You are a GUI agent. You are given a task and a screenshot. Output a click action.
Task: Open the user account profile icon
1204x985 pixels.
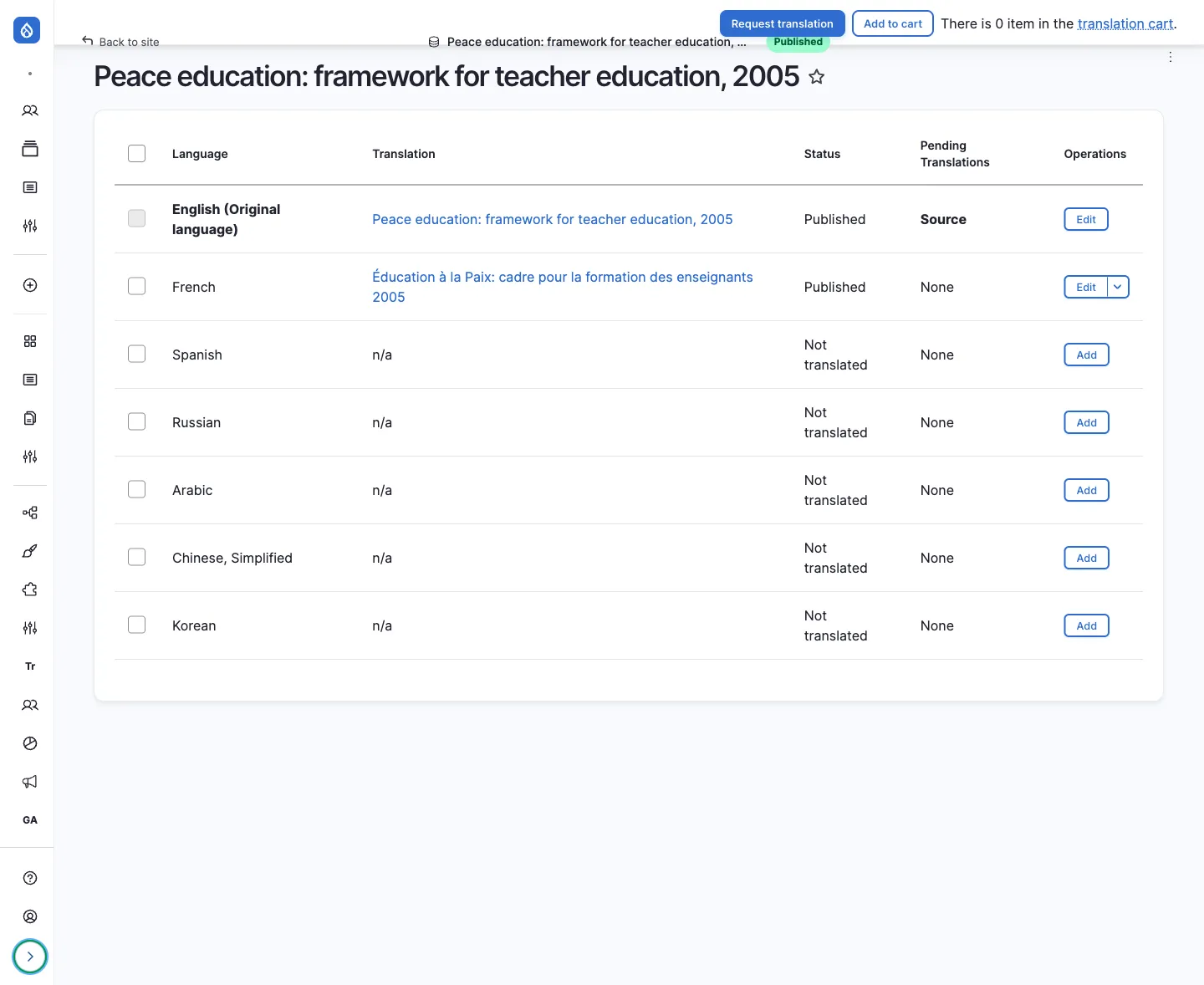coord(30,916)
